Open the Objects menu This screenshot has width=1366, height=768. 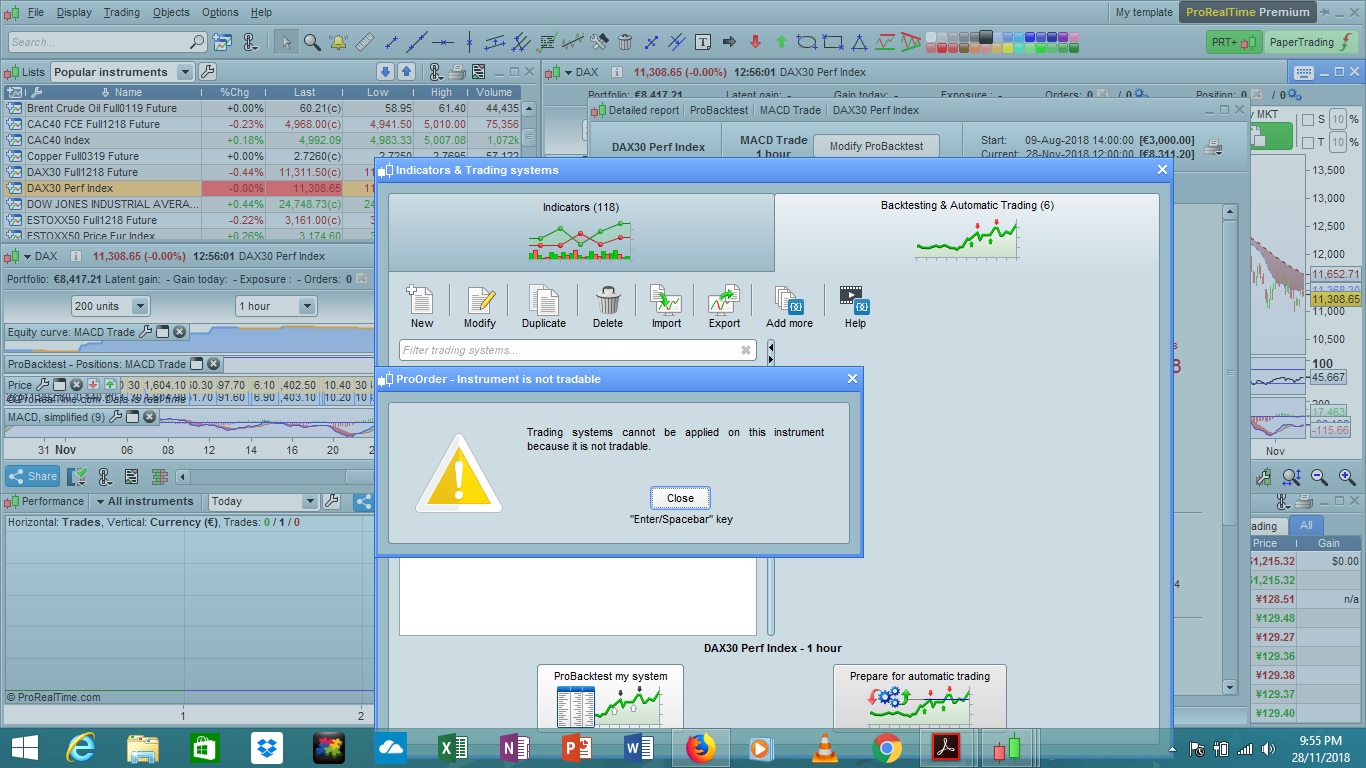pyautogui.click(x=171, y=12)
